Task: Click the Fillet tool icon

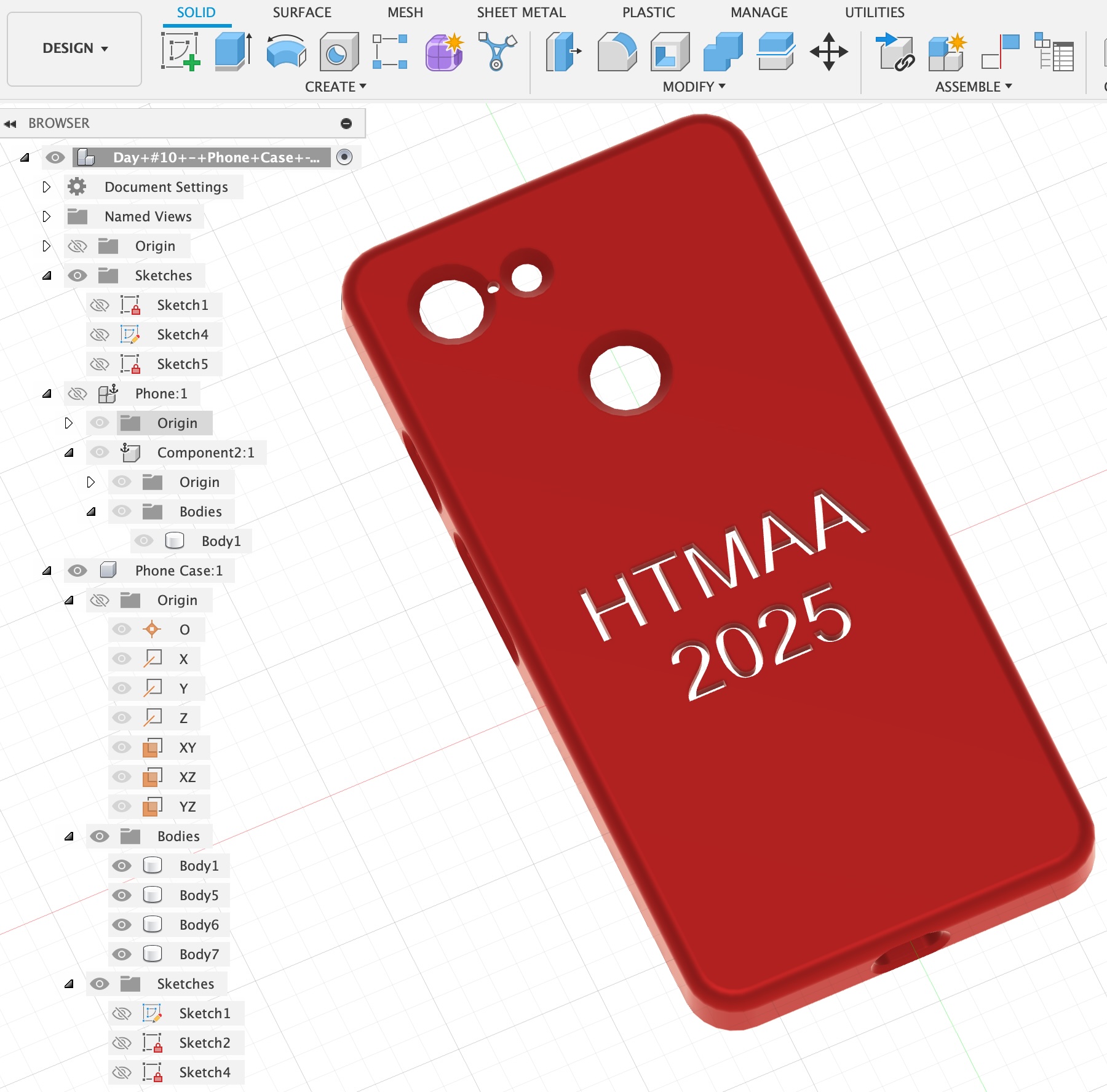Action: tap(616, 52)
